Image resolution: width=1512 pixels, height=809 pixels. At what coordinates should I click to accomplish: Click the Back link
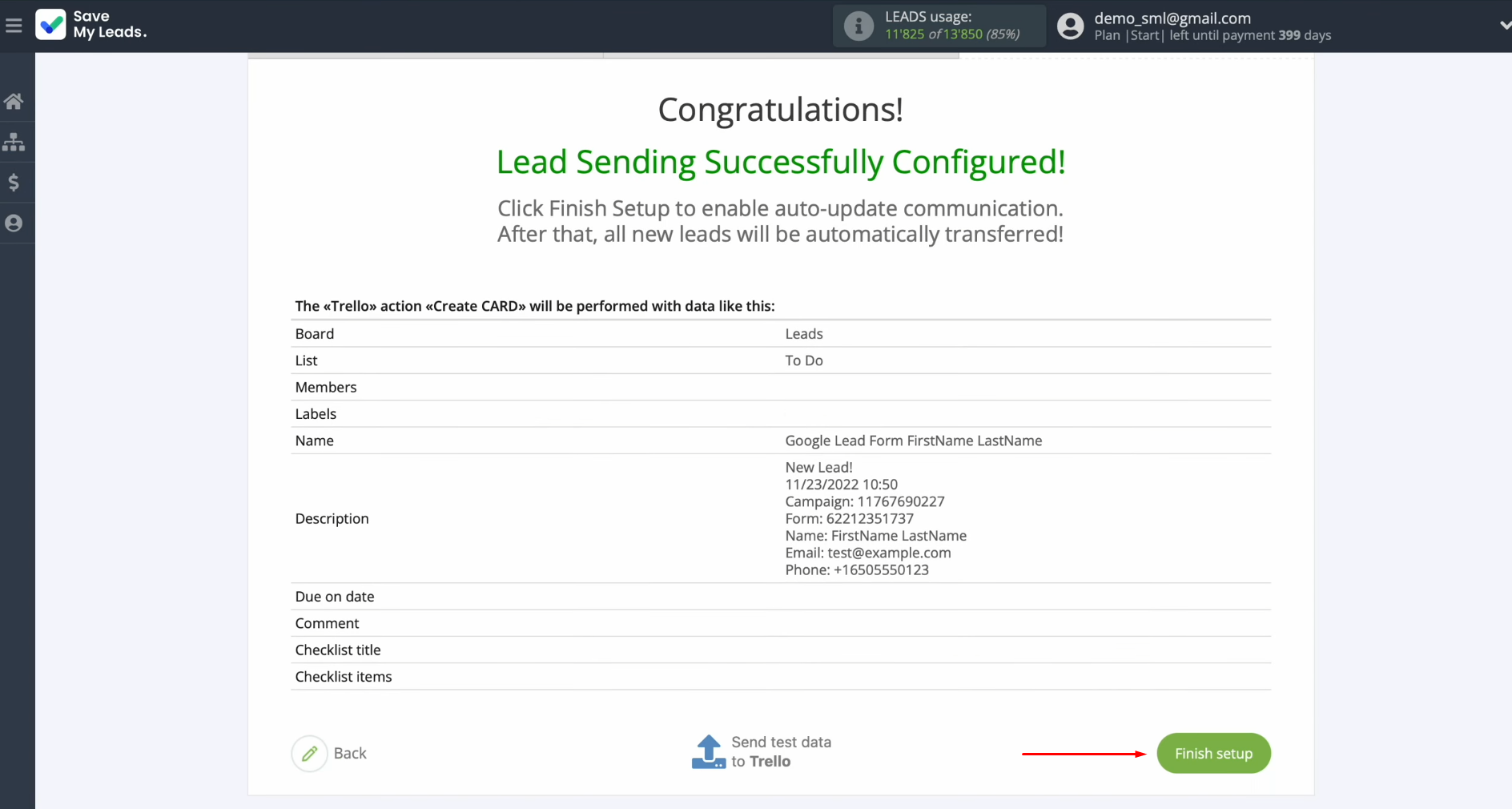coord(350,753)
